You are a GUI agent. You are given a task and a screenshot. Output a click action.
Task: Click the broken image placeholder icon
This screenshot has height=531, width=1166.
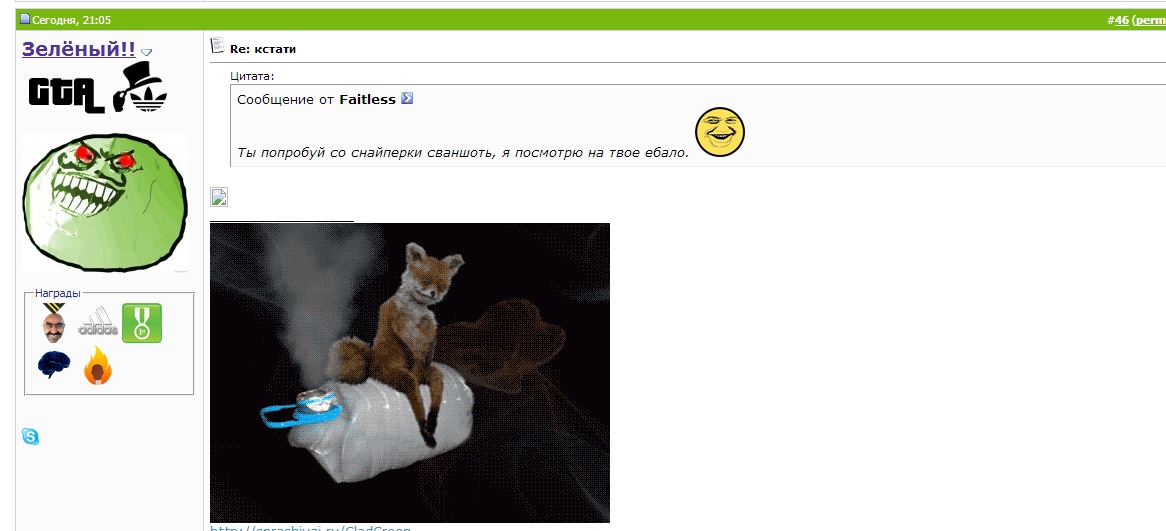[219, 197]
